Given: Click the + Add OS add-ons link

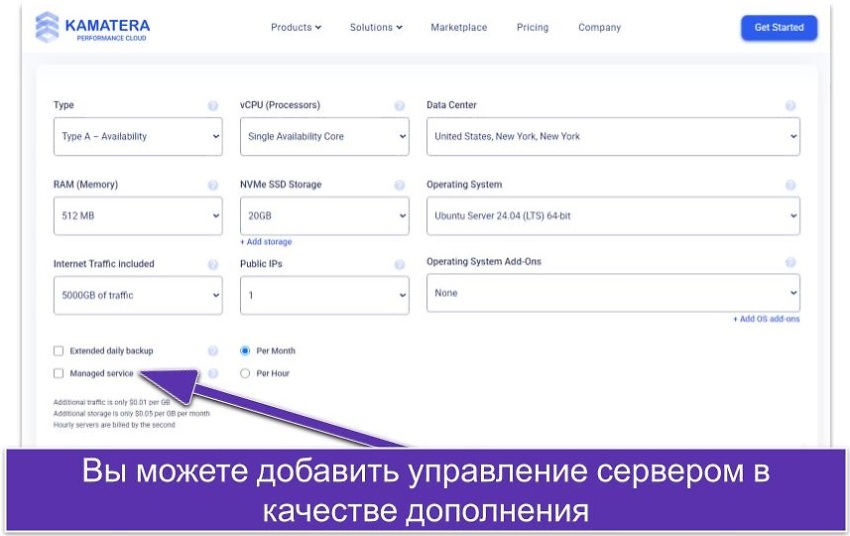Looking at the screenshot, I should pos(767,319).
